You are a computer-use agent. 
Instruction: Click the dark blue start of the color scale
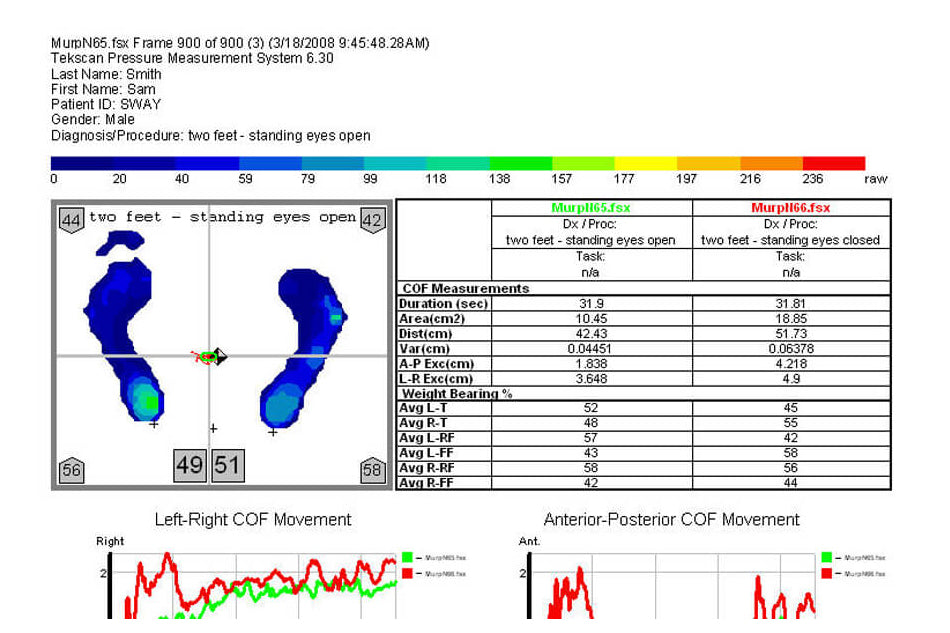(x=82, y=163)
